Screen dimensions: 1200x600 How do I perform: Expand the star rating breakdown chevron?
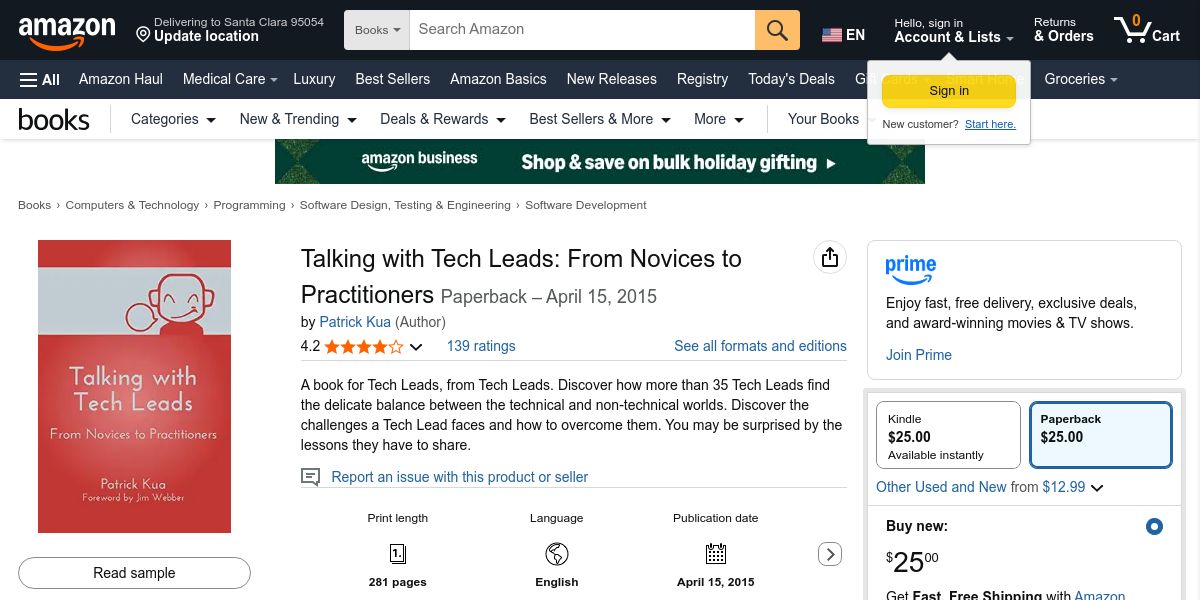tap(416, 347)
